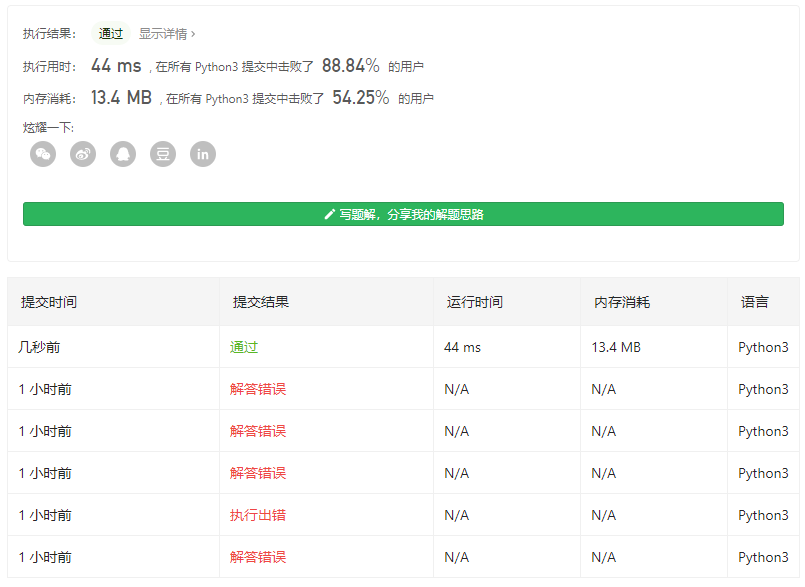The image size is (805, 587).
Task: Click the 54.25% memory percentile value
Action: tap(361, 98)
